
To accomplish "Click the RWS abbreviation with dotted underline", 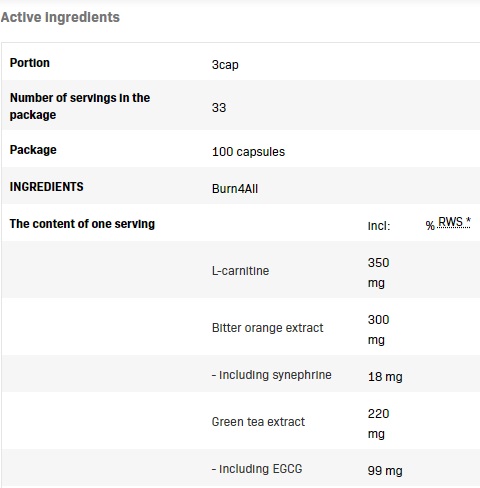I will click(x=454, y=222).
